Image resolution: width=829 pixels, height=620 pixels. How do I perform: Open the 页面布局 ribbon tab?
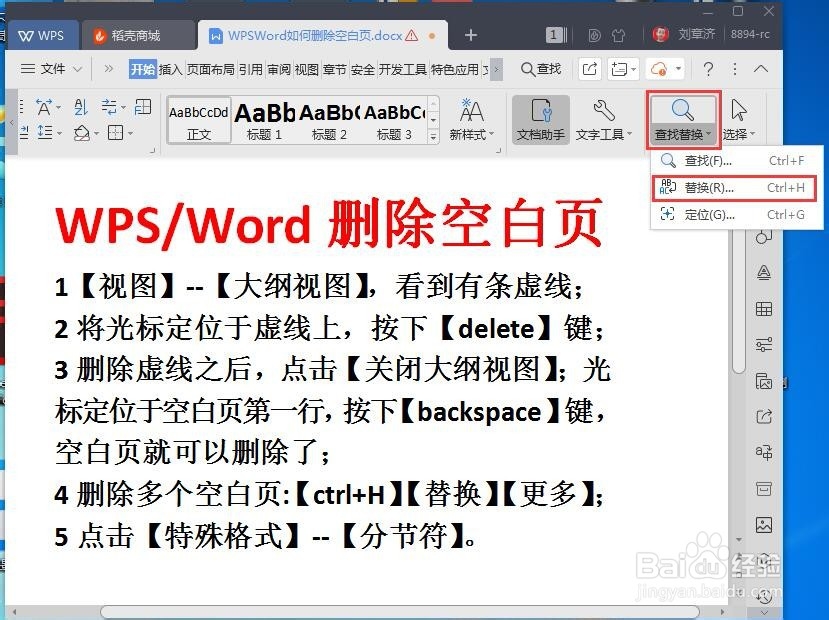(x=210, y=69)
